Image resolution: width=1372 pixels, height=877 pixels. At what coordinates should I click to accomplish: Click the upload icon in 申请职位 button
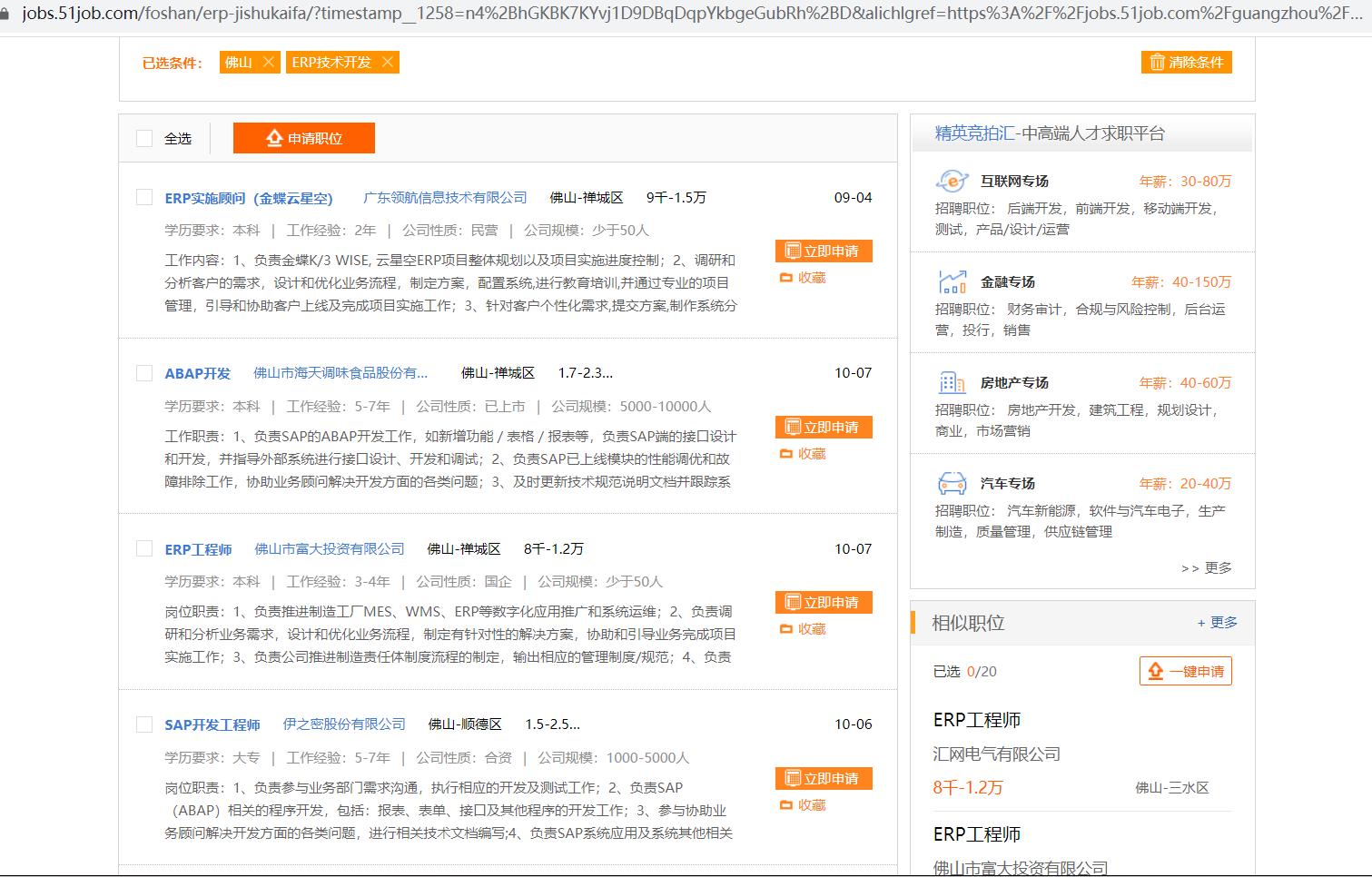click(x=274, y=138)
